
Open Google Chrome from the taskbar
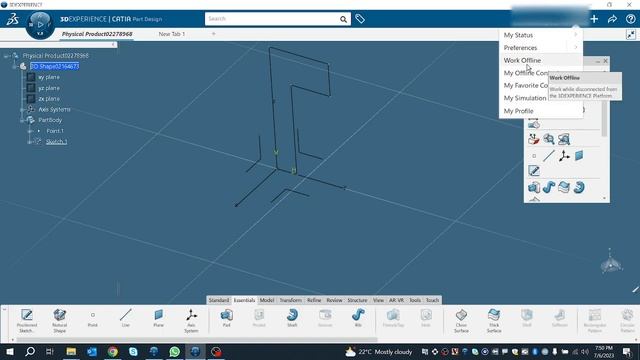click(113, 351)
